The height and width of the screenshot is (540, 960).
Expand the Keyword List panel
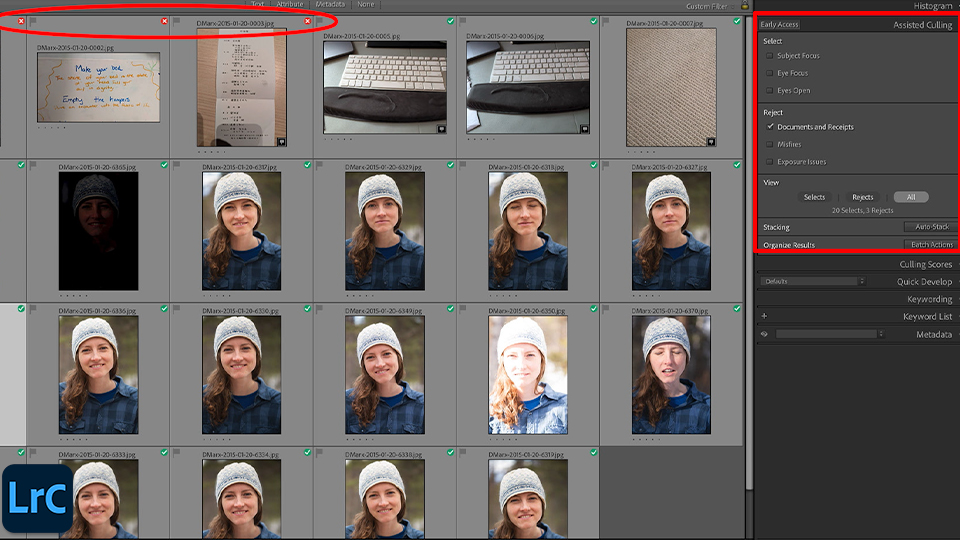click(927, 317)
